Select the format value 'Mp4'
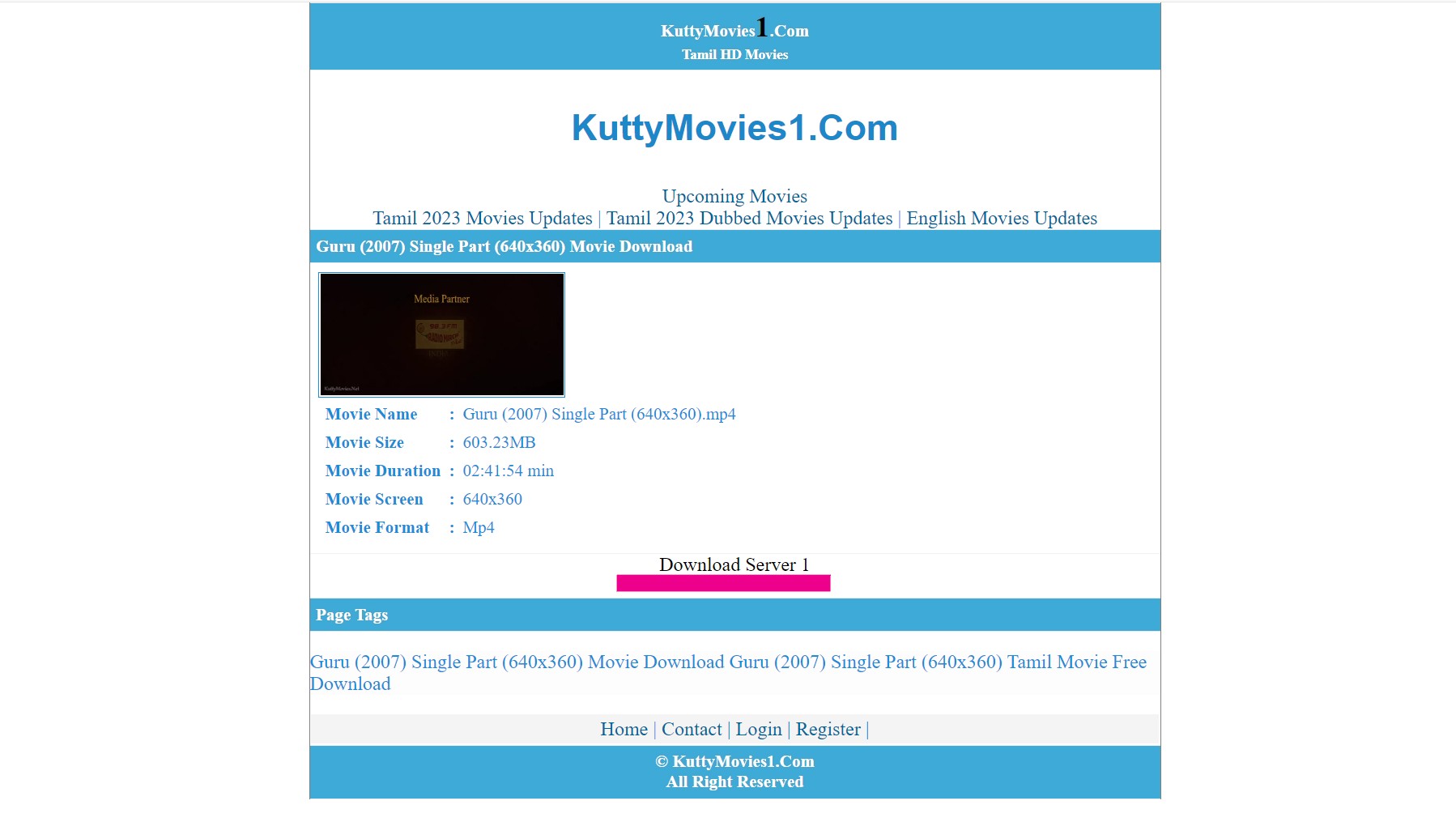This screenshot has width=1456, height=822. click(x=479, y=527)
